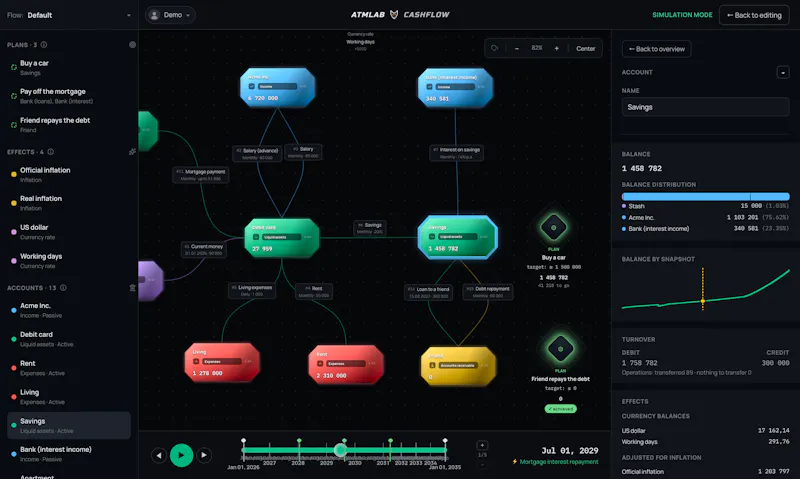The width and height of the screenshot is (800, 479).
Task: Select the Current money transfer label
Action: (204, 249)
